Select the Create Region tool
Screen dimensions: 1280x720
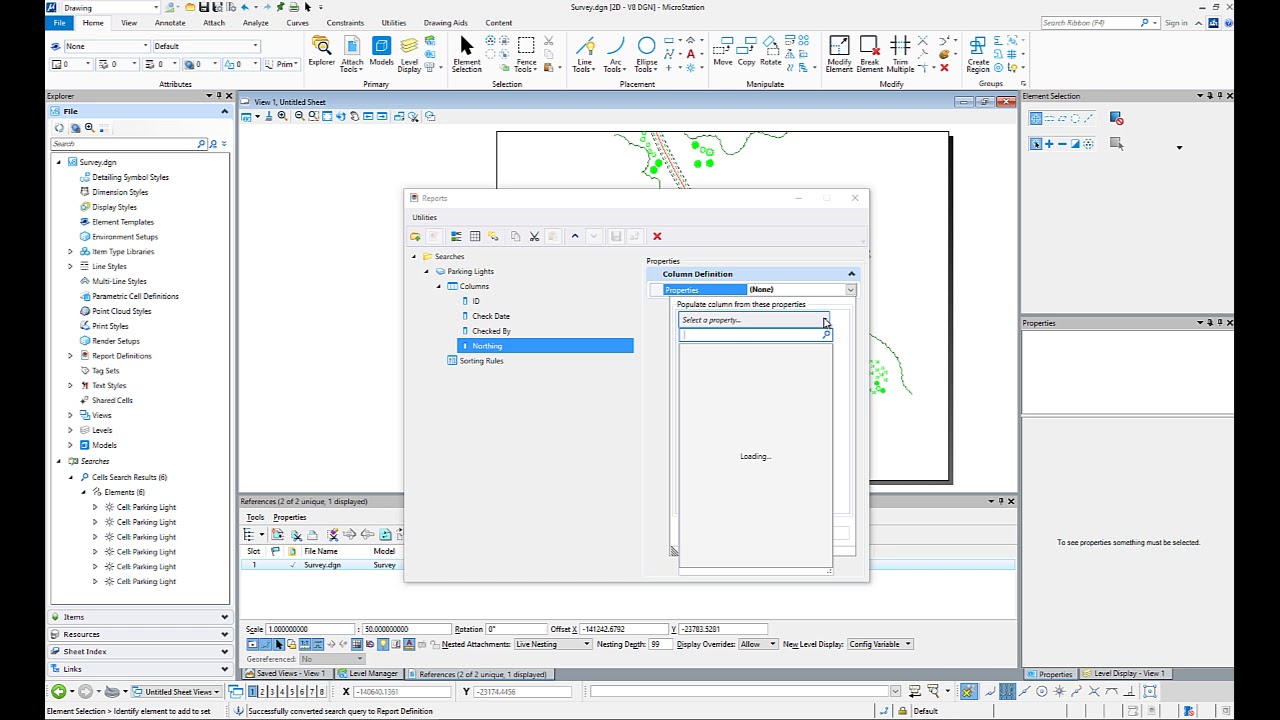coord(978,54)
